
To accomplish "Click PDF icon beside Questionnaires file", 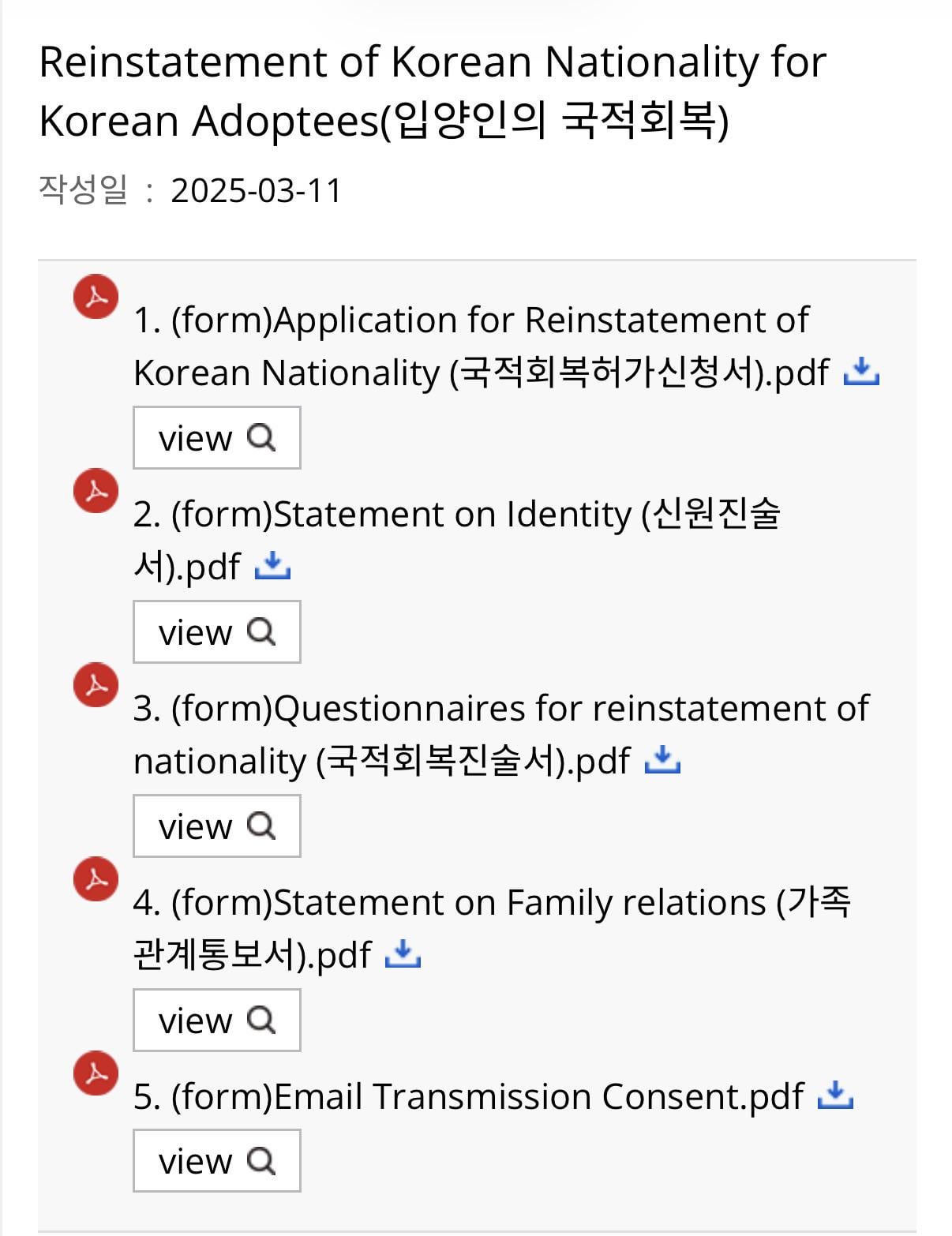I will [x=96, y=685].
